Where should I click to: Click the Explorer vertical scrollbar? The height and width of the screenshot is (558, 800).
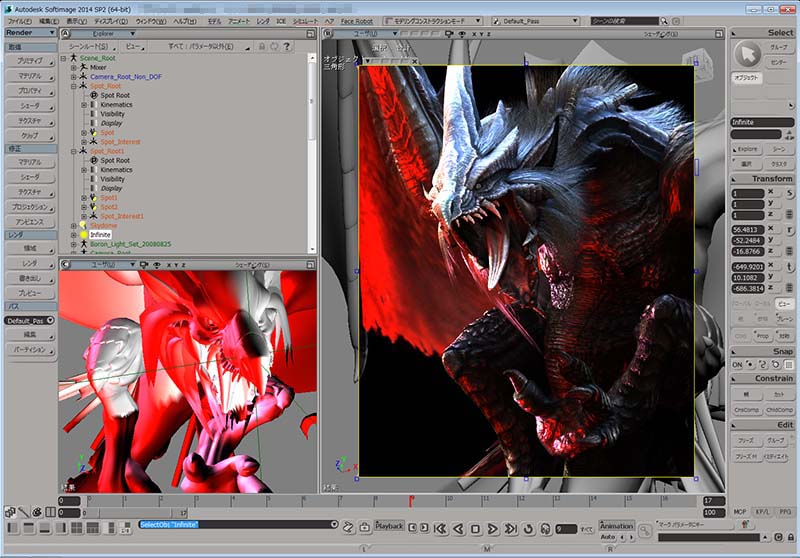click(312, 153)
